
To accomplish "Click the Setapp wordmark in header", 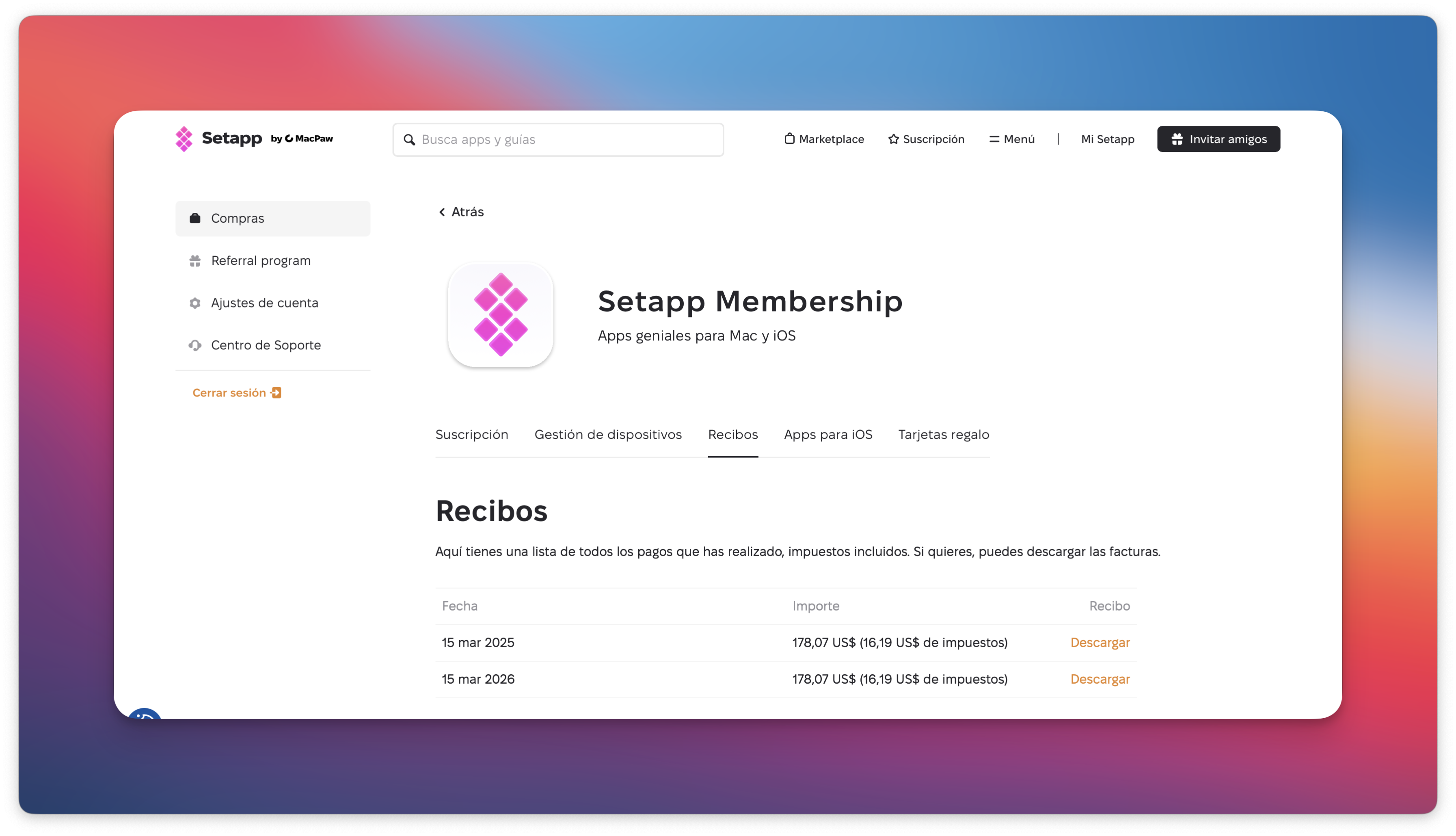I will pos(232,139).
